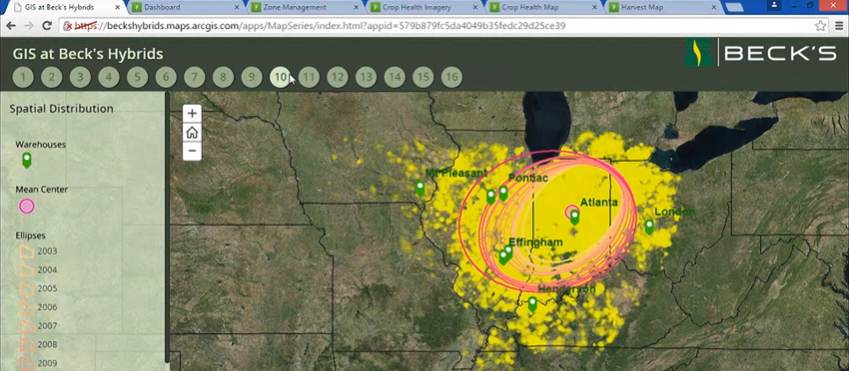Open map series page 5

(138, 77)
